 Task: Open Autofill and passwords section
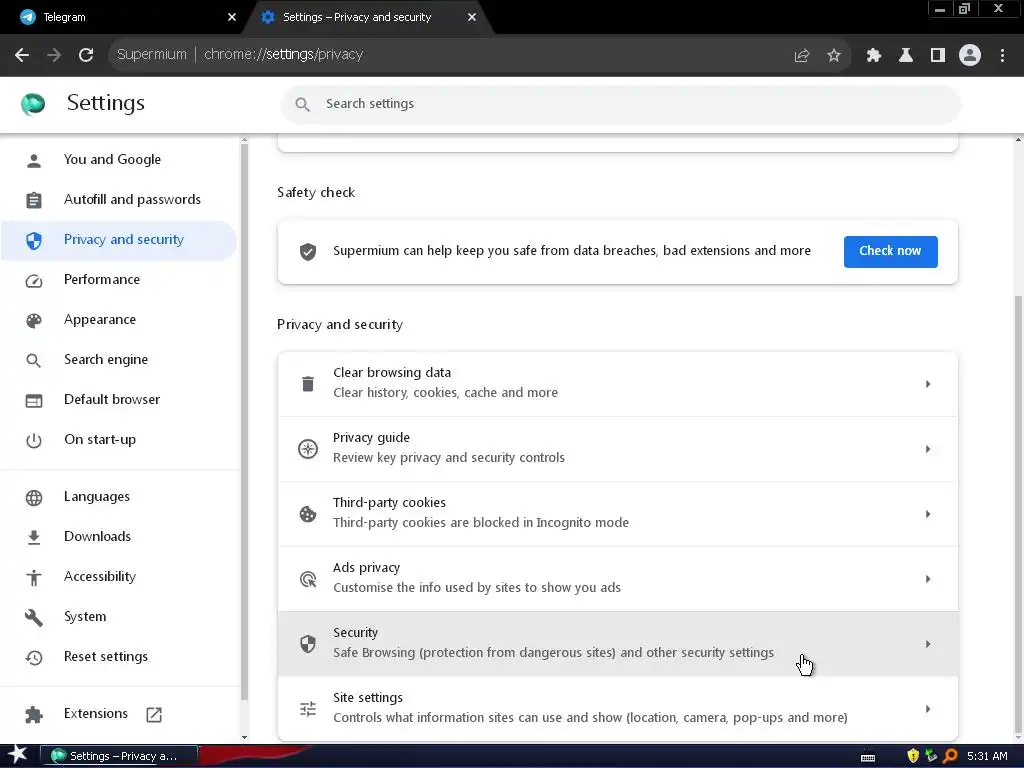click(x=119, y=200)
